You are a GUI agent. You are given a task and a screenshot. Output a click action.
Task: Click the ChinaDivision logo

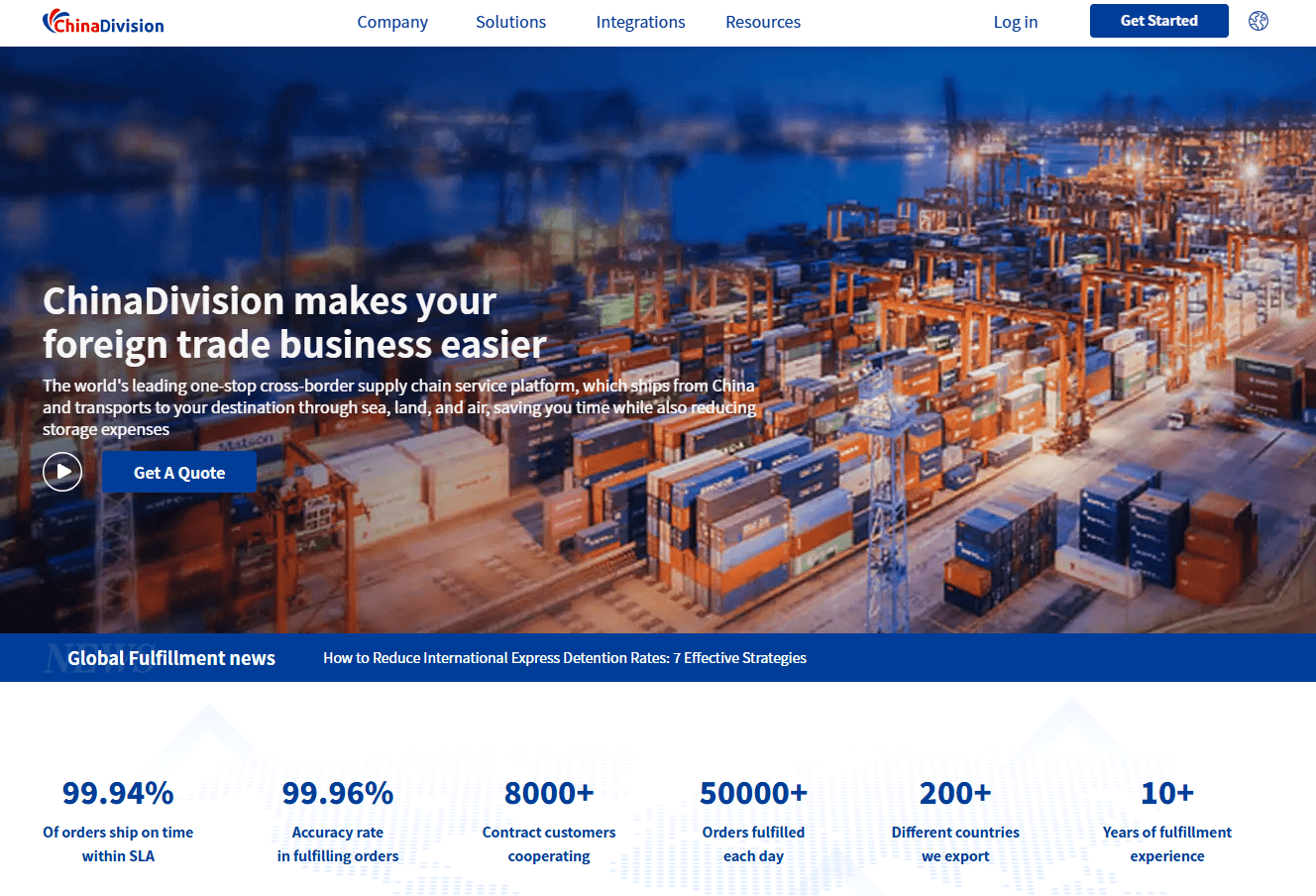tap(103, 22)
